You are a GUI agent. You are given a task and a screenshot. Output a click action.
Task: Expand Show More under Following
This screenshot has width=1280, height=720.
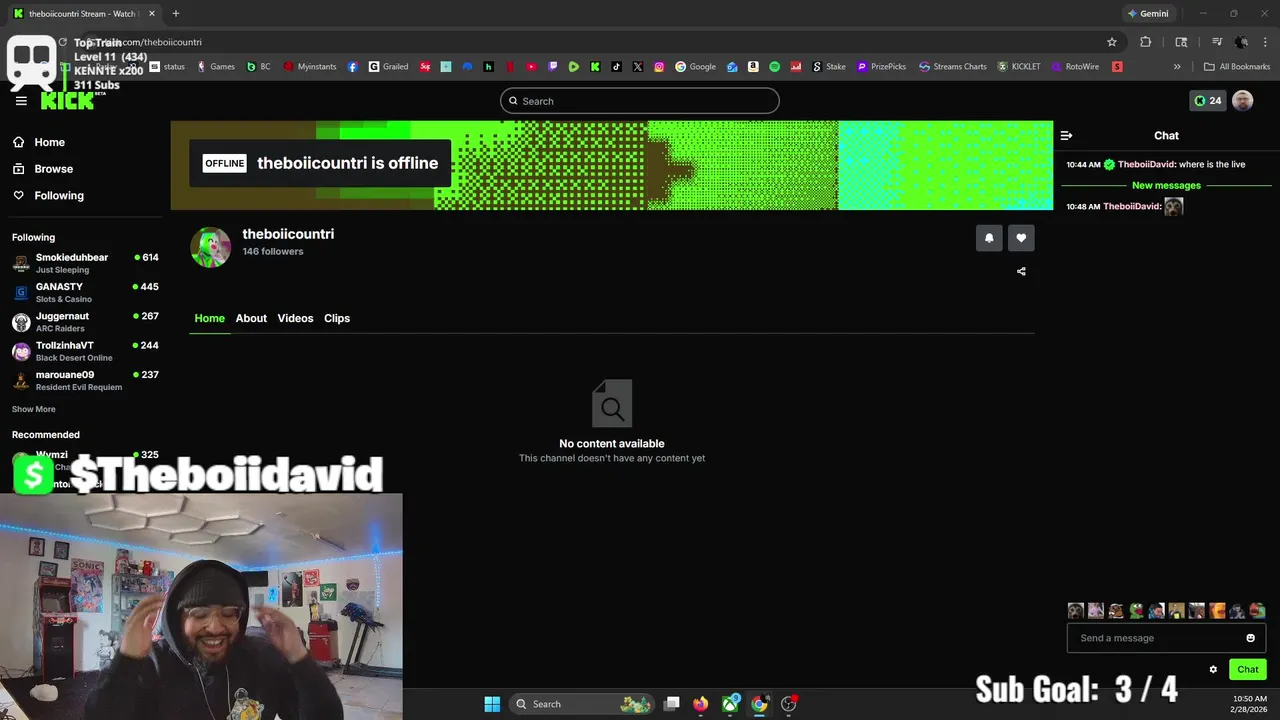[33, 409]
